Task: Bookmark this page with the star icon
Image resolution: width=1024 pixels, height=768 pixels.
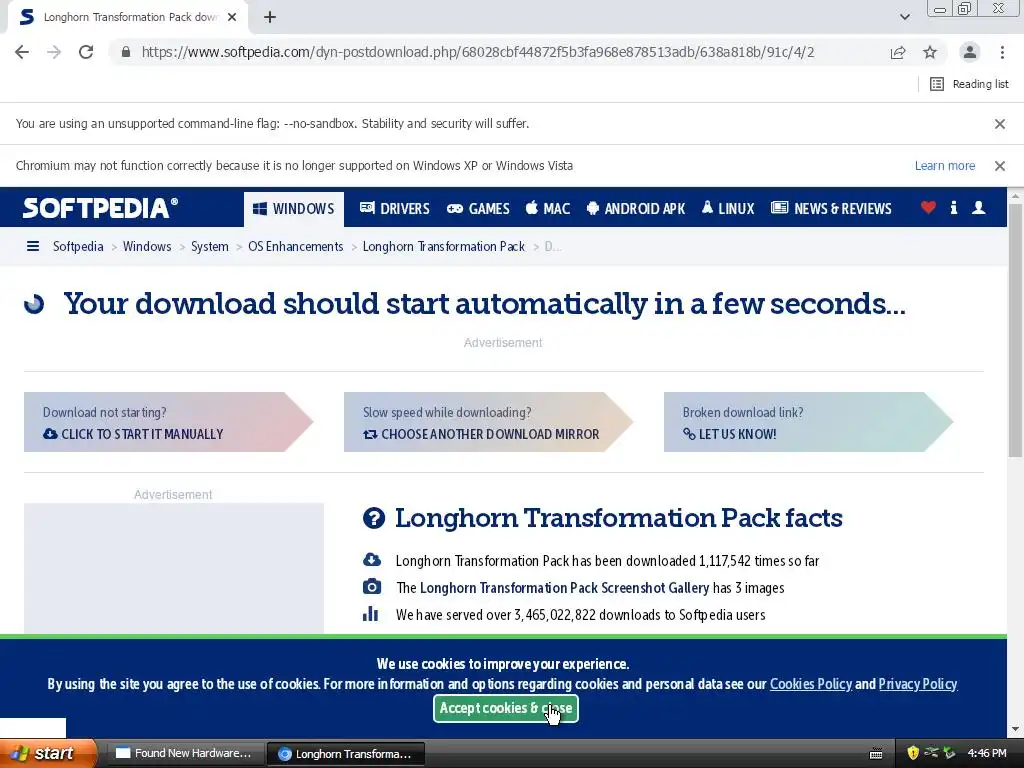Action: 930,52
